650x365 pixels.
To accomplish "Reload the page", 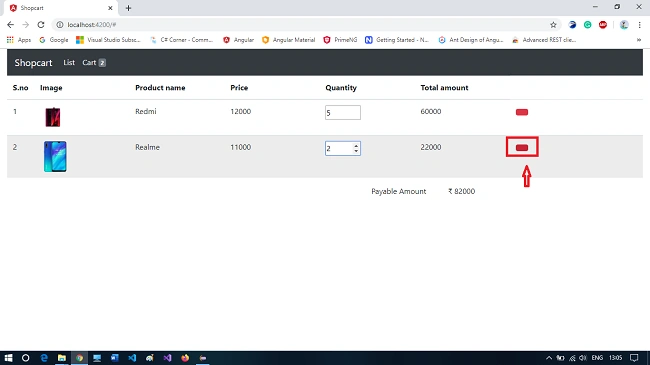I will click(41, 25).
